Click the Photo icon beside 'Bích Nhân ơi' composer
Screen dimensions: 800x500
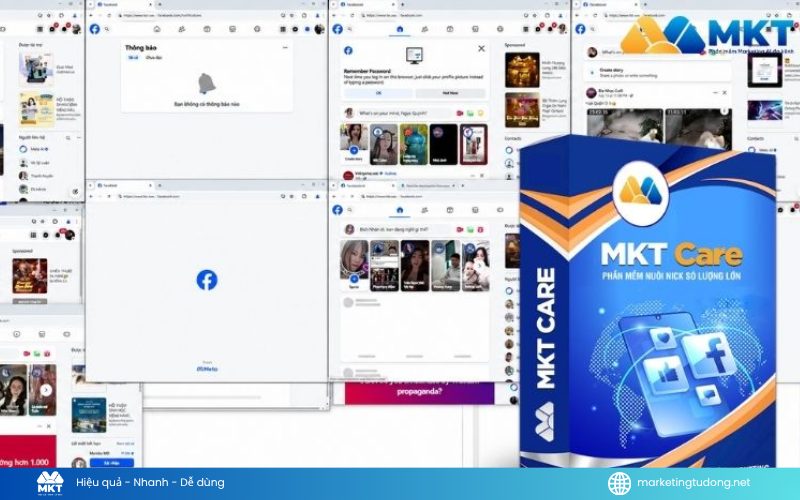click(x=470, y=230)
